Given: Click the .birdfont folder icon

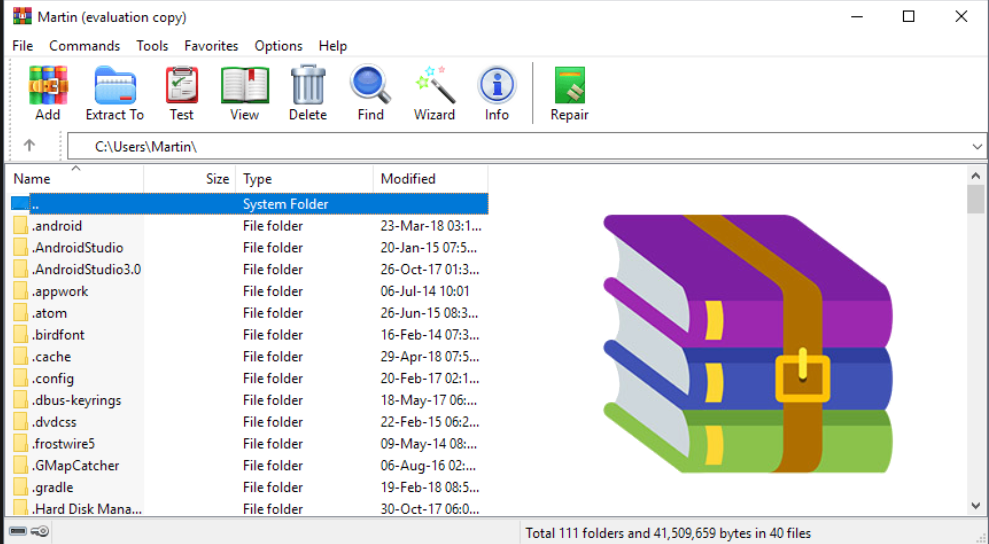Looking at the screenshot, I should click(x=21, y=334).
